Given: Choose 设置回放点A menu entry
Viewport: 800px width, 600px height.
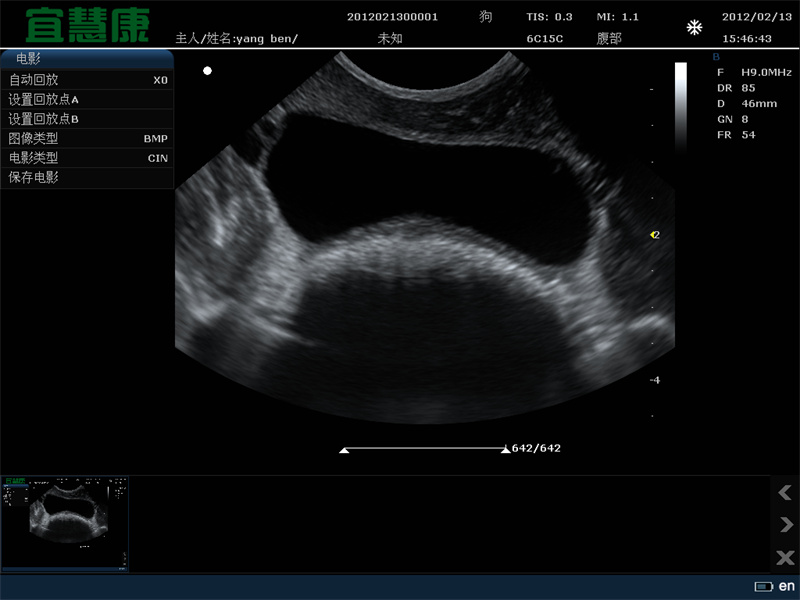Looking at the screenshot, I should [x=87, y=99].
